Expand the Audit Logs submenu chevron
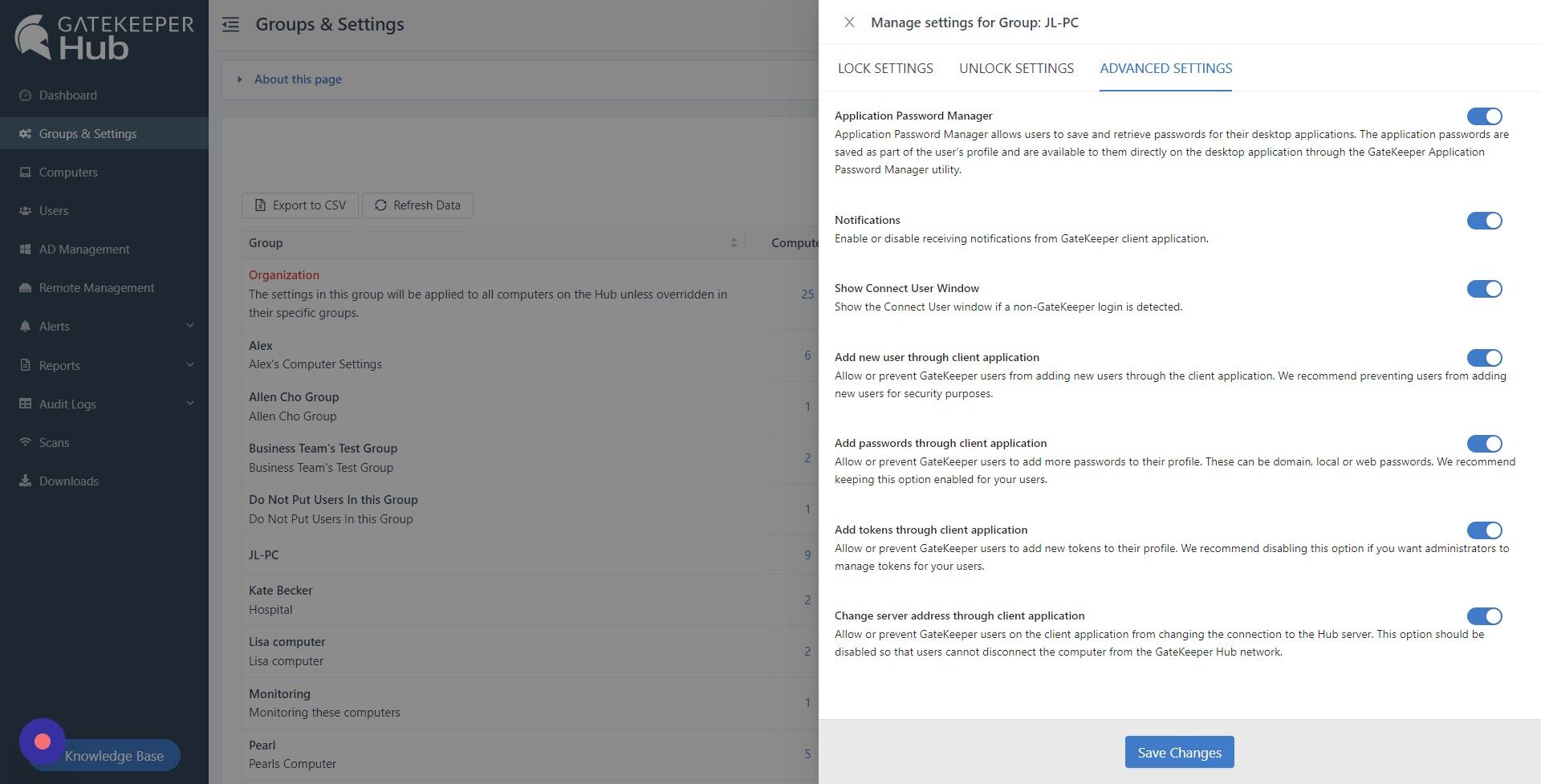The width and height of the screenshot is (1541, 784). pyautogui.click(x=190, y=403)
